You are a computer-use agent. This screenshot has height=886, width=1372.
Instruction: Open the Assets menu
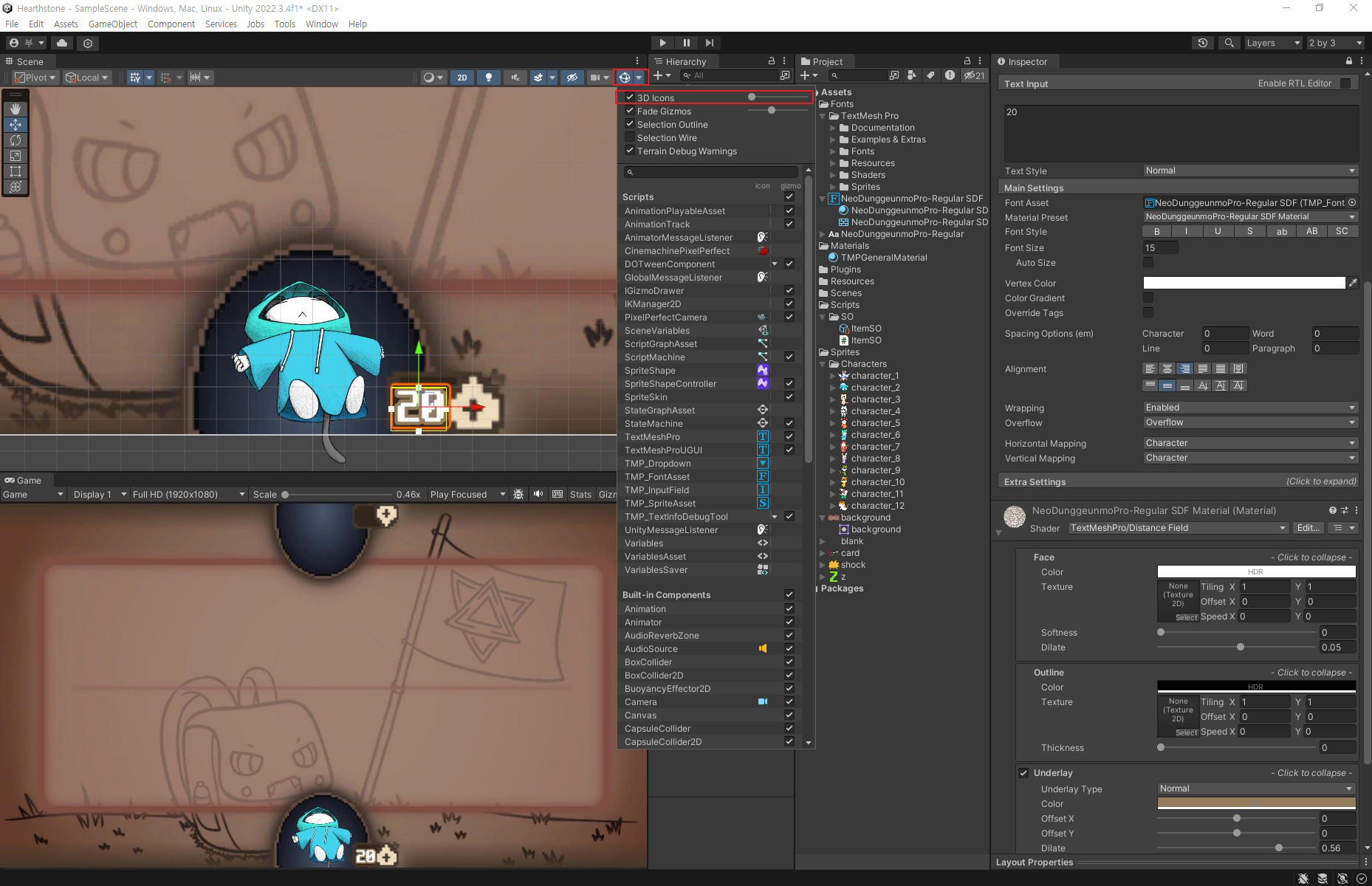66,24
